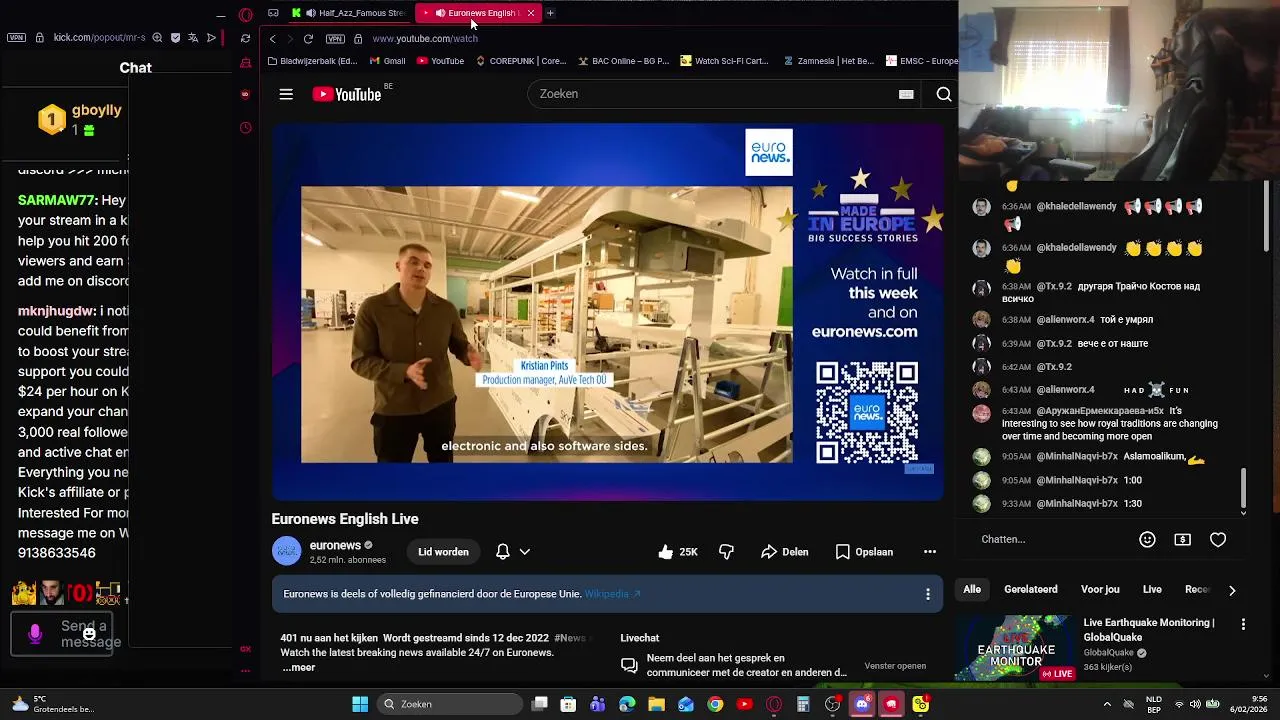Viewport: 1280px width, 720px height.
Task: Click the YouTube logo home link
Action: [x=346, y=94]
